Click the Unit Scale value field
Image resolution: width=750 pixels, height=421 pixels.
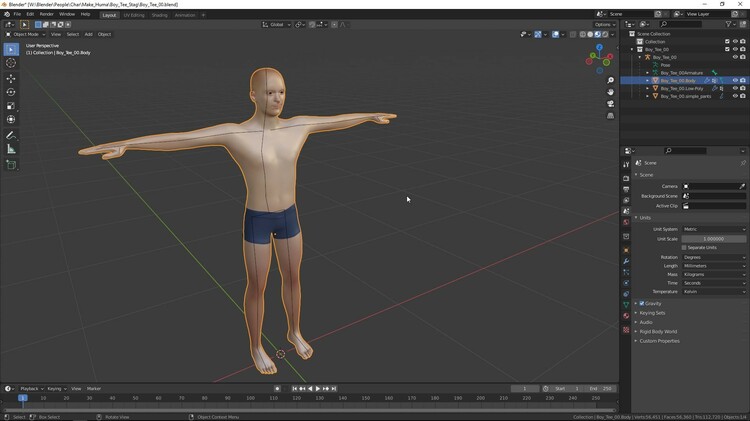713,238
